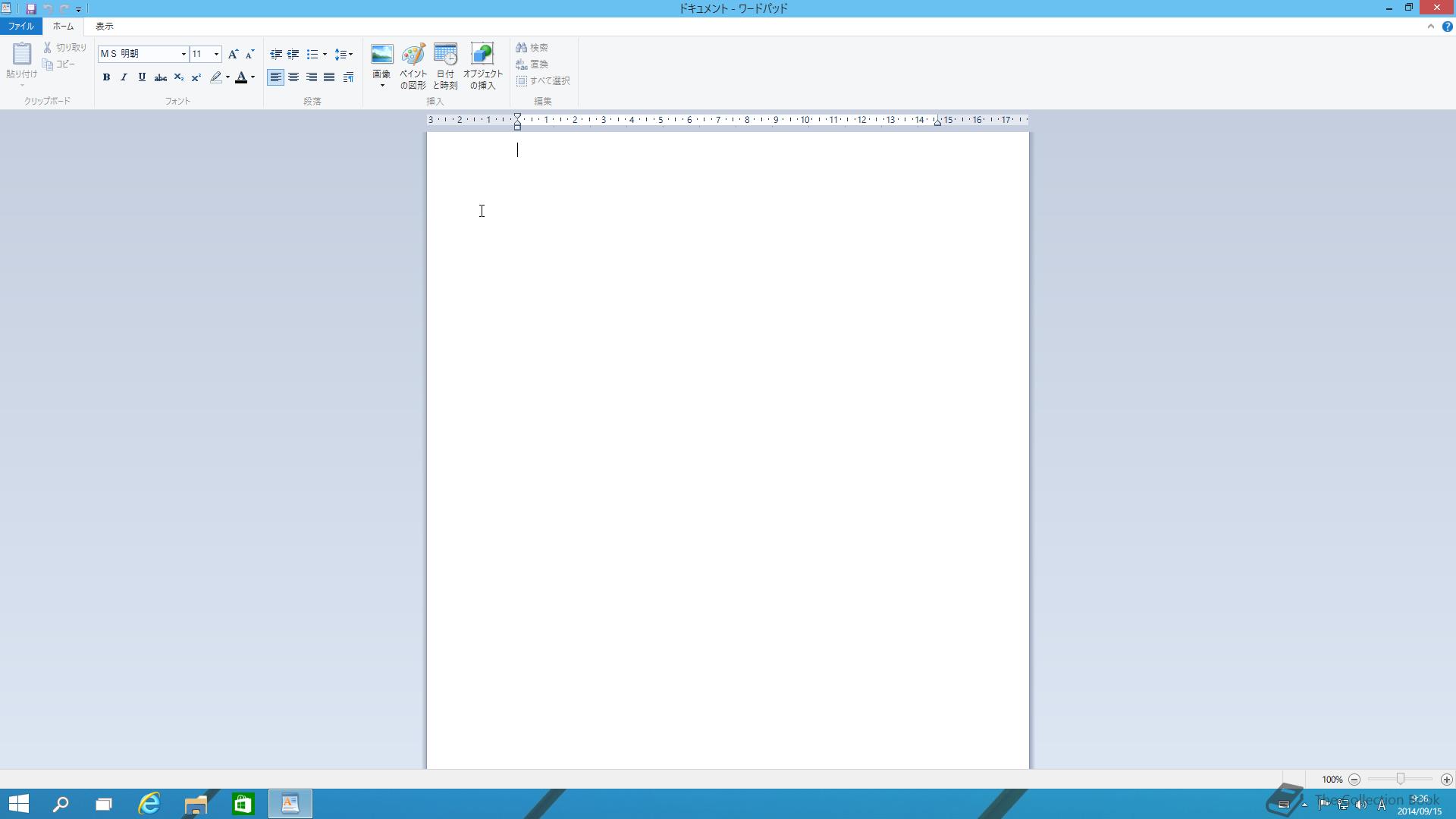Zoom out with the minus button
This screenshot has width=1456, height=819.
[x=1354, y=780]
